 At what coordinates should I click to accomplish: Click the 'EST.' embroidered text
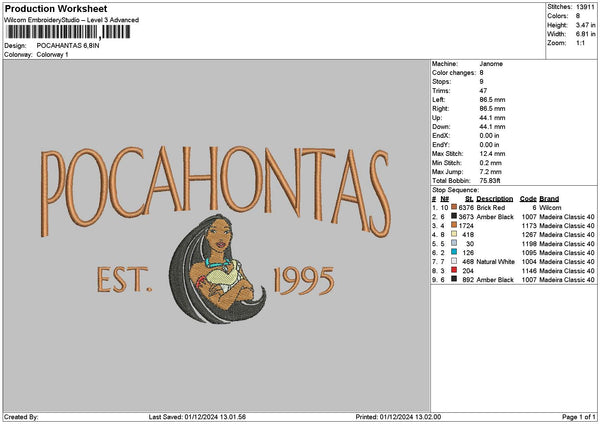coord(124,280)
